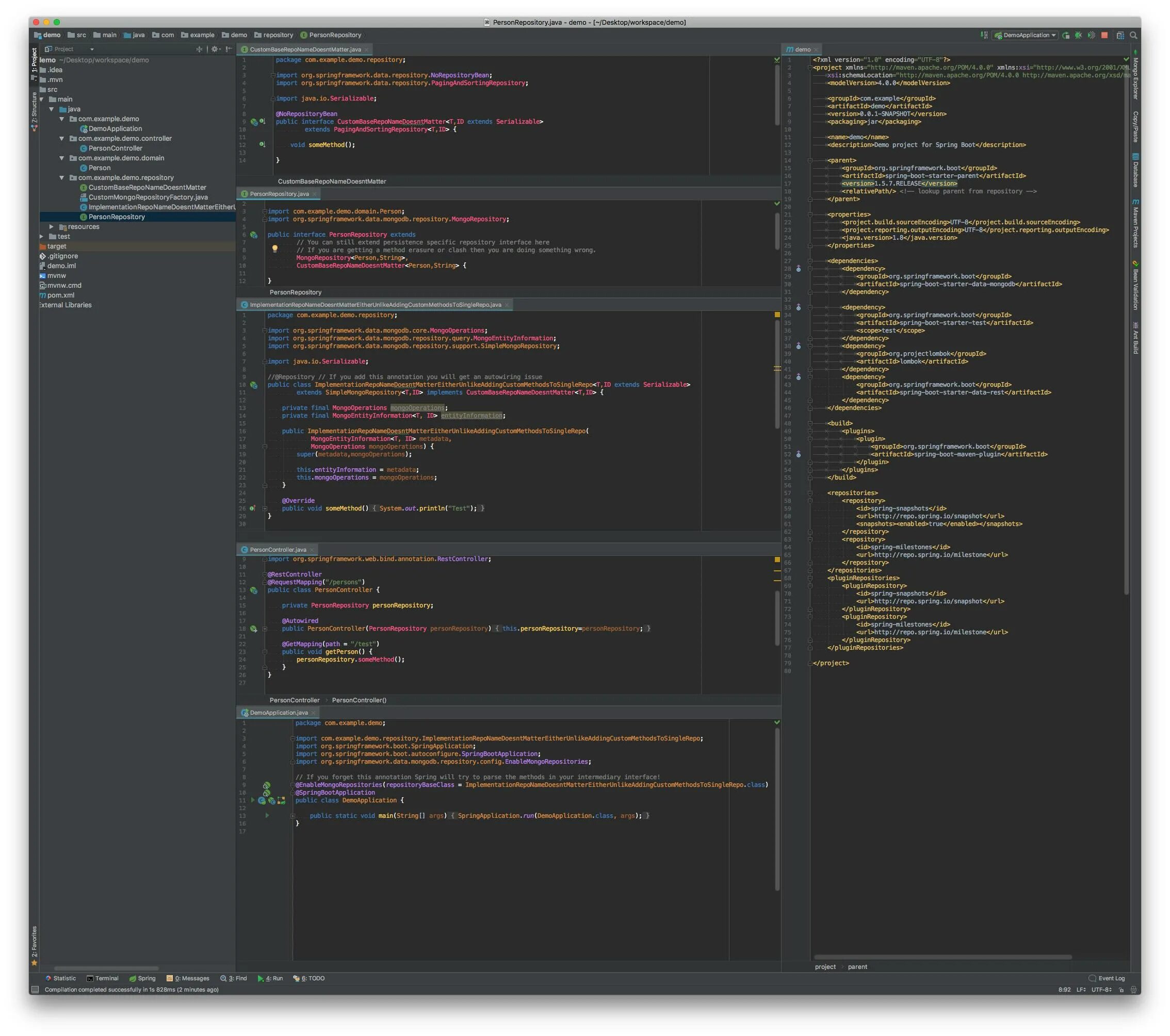
Task: Click the yellow lightbulb in PersonRepository editor
Action: pyautogui.click(x=275, y=249)
